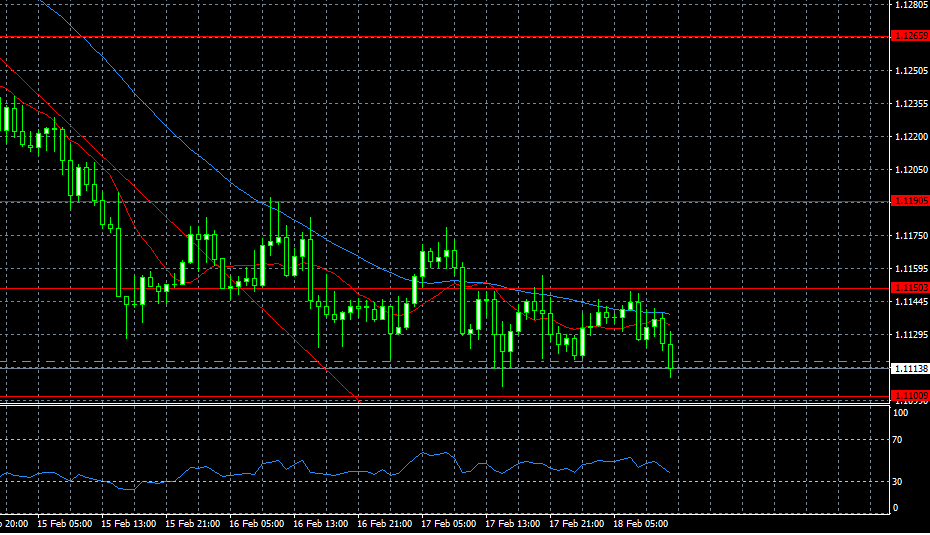Screen dimensions: 930x535
Task: Click the red 1.12659 price level label
Action: pyautogui.click(x=910, y=36)
